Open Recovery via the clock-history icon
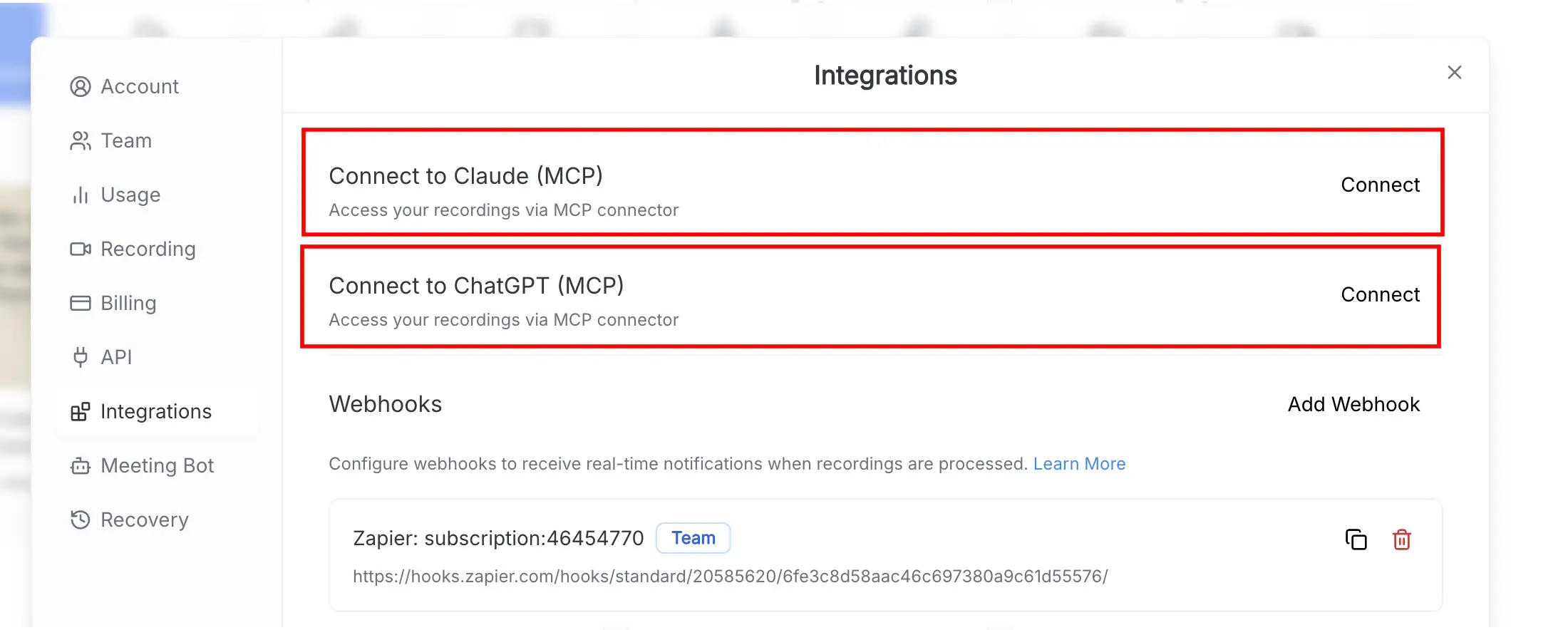Viewport: 1568px width, 630px height. coord(81,520)
